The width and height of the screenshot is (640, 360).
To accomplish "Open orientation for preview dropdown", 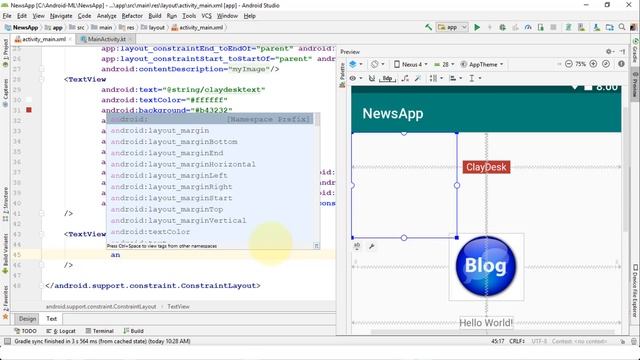I will tap(378, 64).
